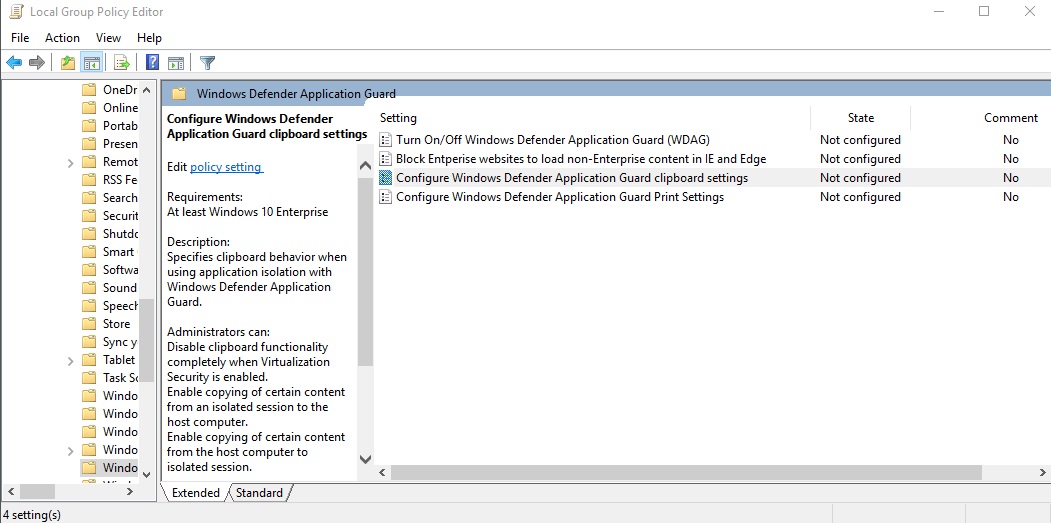This screenshot has height=523, width=1051.
Task: Expand the Tablet tree folder
Action: click(x=70, y=360)
